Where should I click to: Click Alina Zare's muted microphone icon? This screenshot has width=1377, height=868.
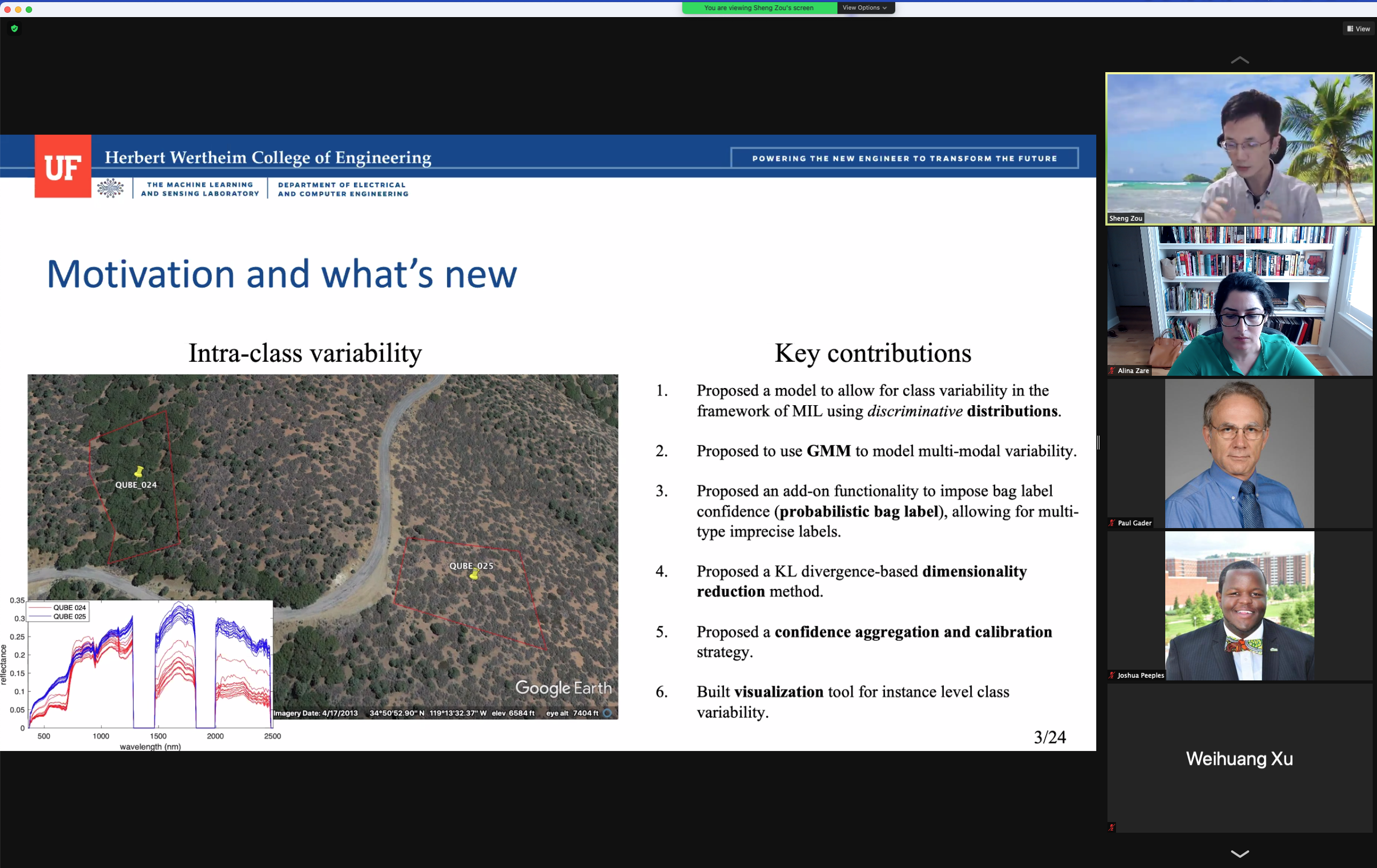(1112, 371)
